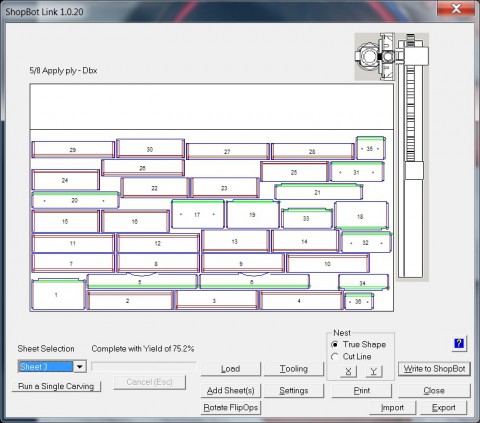Click the ShopBot machine head image

coord(375,57)
